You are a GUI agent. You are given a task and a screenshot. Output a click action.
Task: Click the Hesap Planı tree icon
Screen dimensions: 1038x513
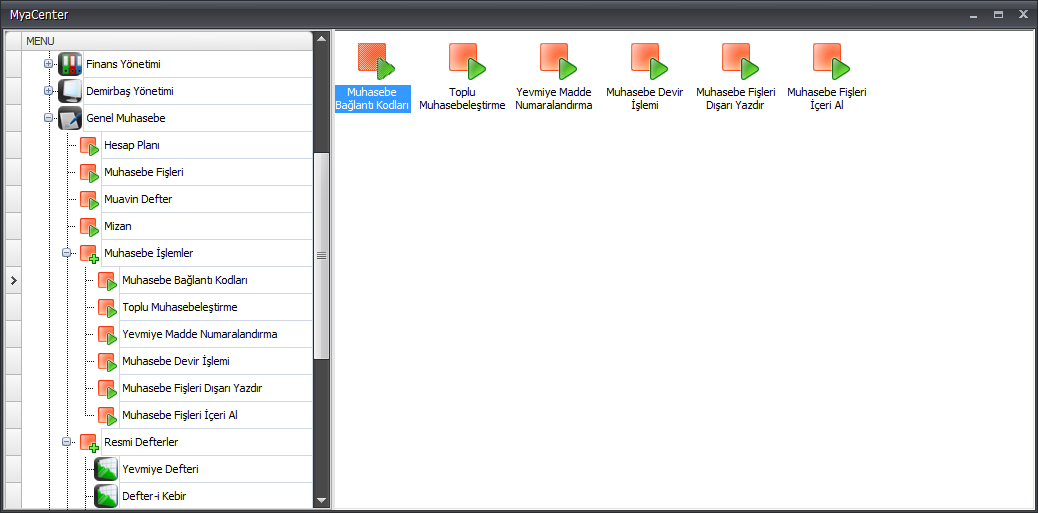[89, 146]
